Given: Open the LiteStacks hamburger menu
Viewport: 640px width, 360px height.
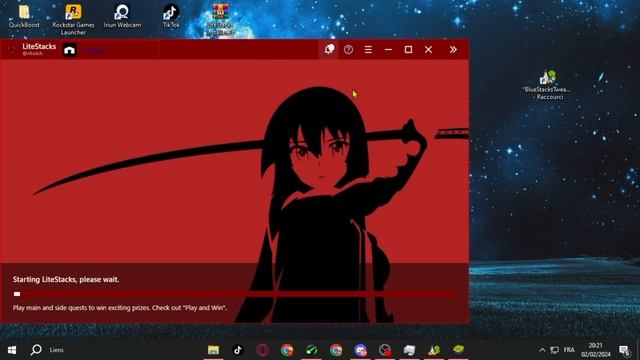Looking at the screenshot, I should click(x=368, y=49).
